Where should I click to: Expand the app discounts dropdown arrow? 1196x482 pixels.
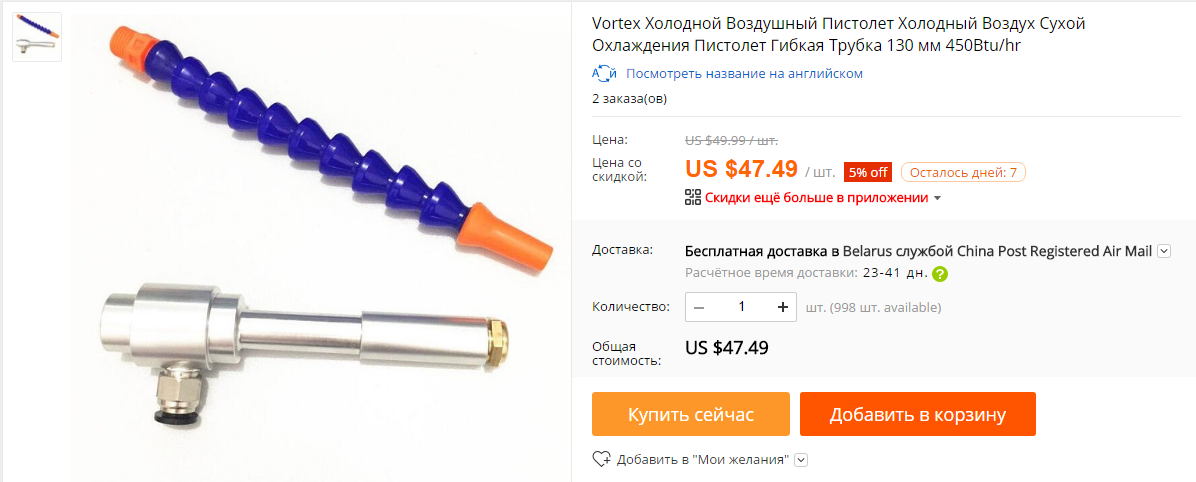pyautogui.click(x=937, y=198)
